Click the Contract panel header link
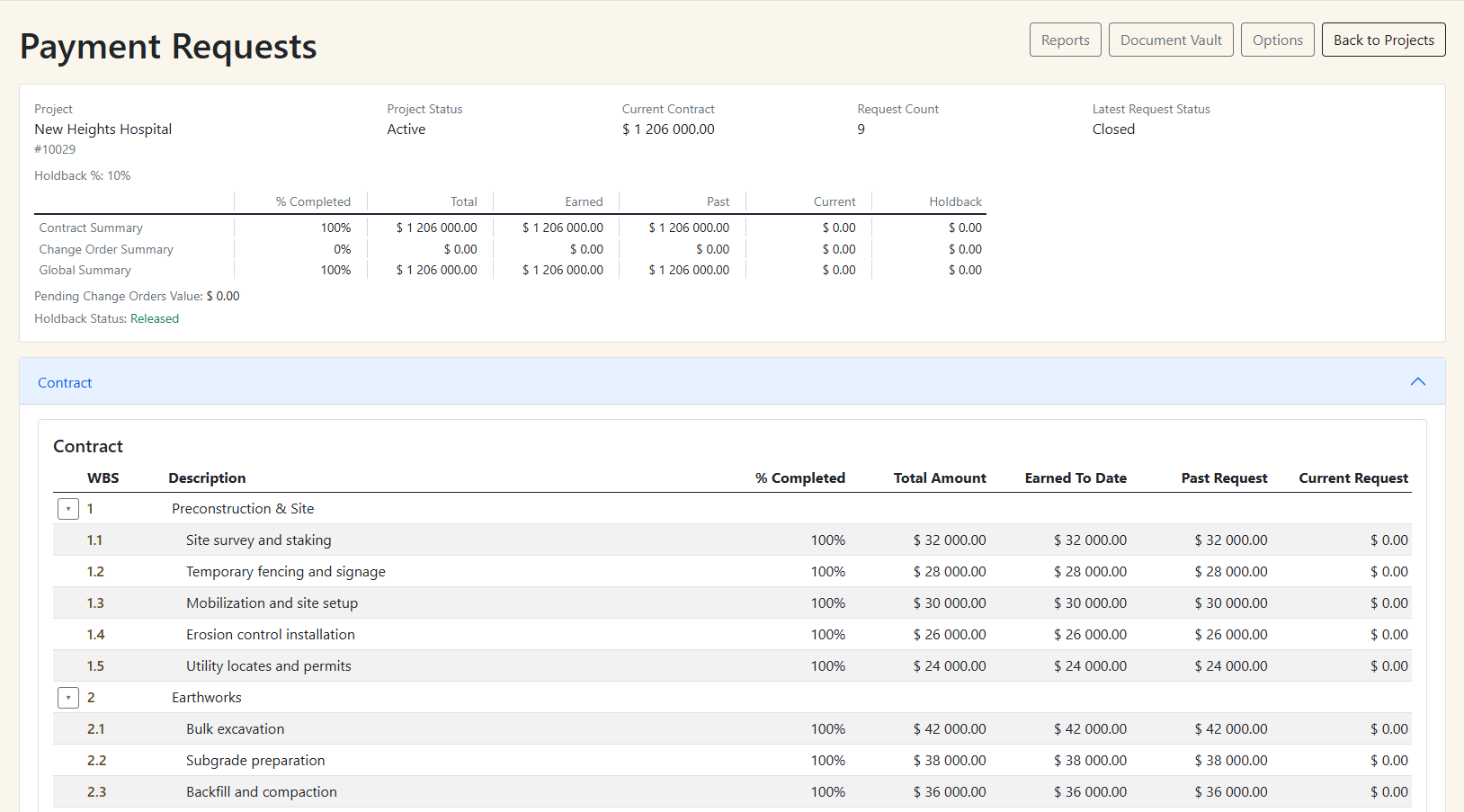 [65, 383]
